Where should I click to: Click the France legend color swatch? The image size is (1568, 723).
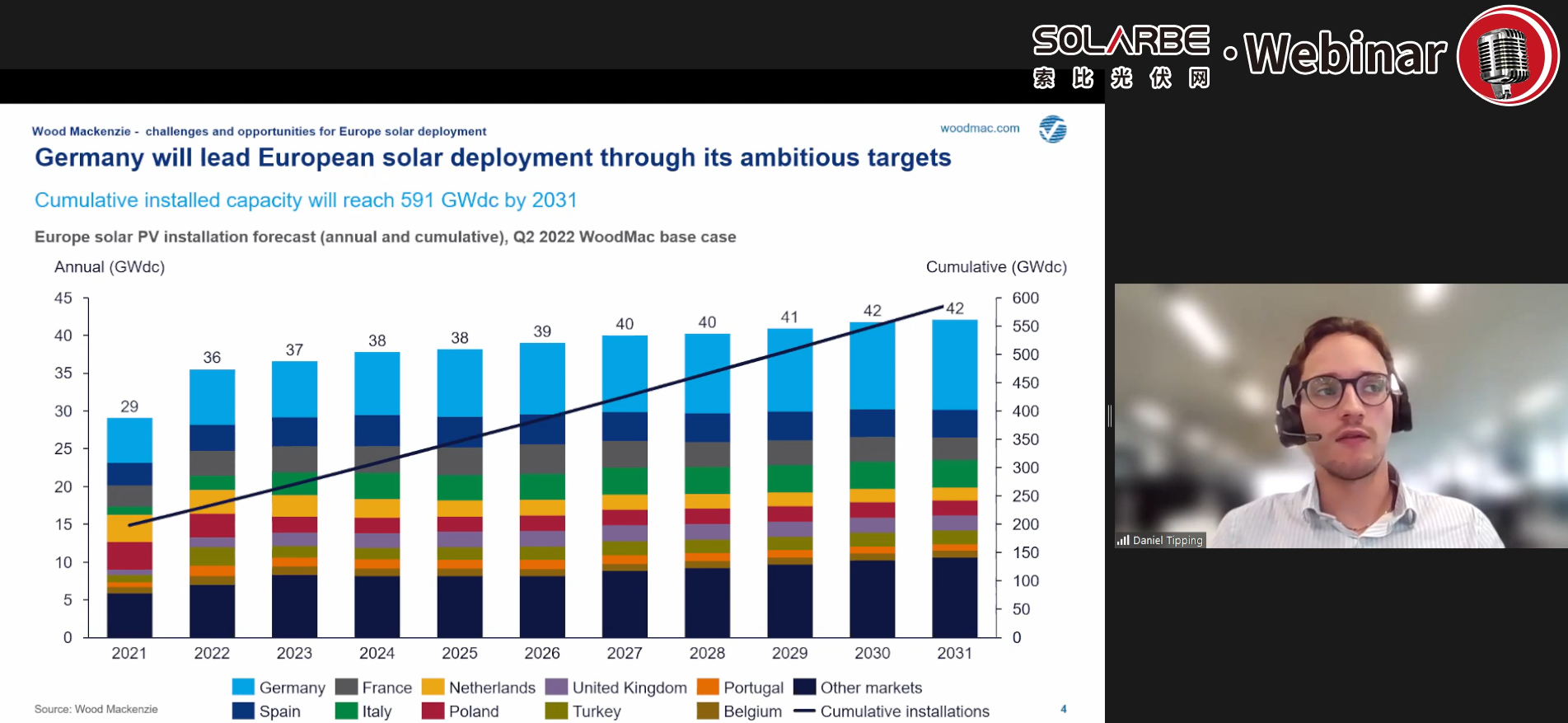tap(346, 687)
